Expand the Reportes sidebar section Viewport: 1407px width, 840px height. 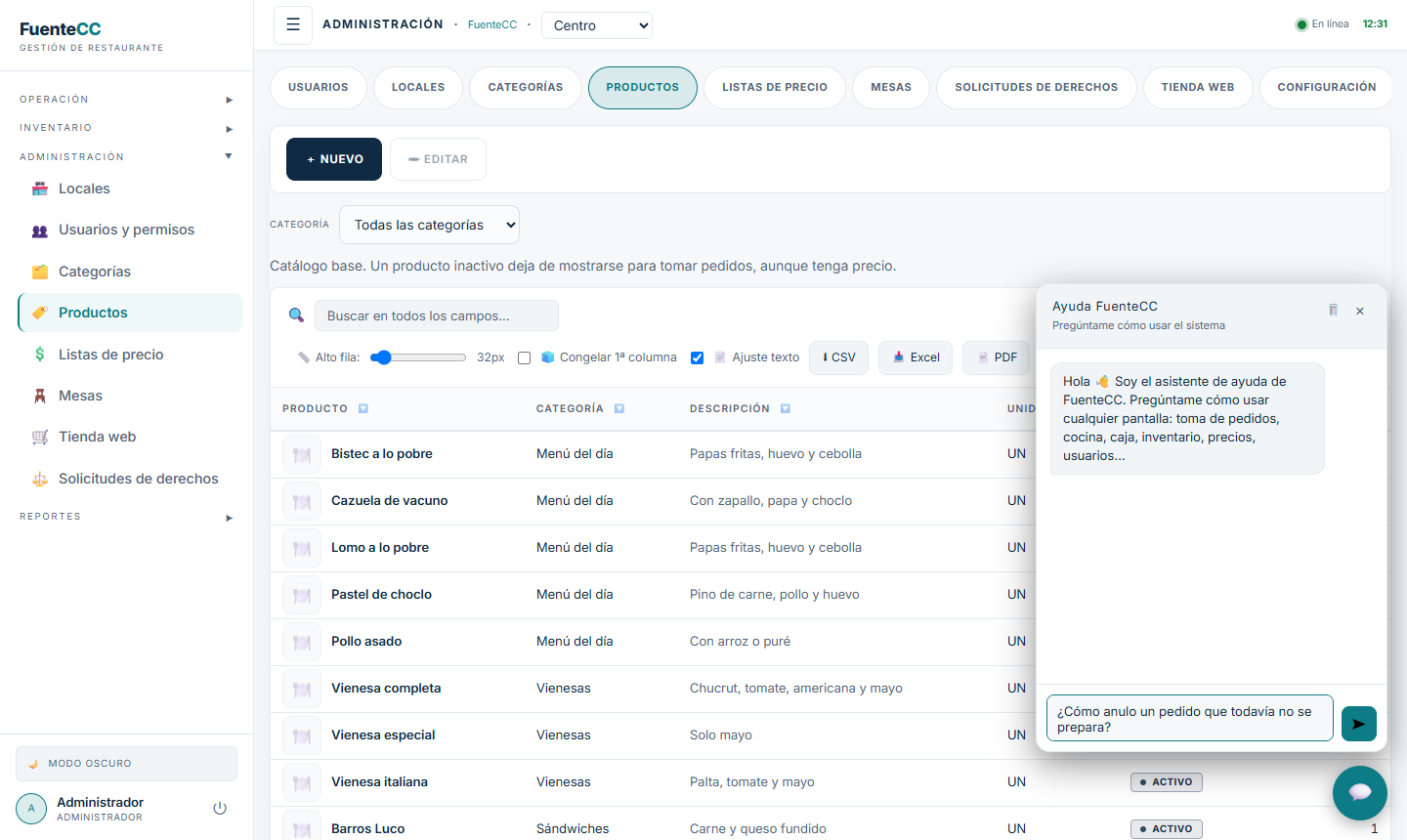(x=126, y=517)
